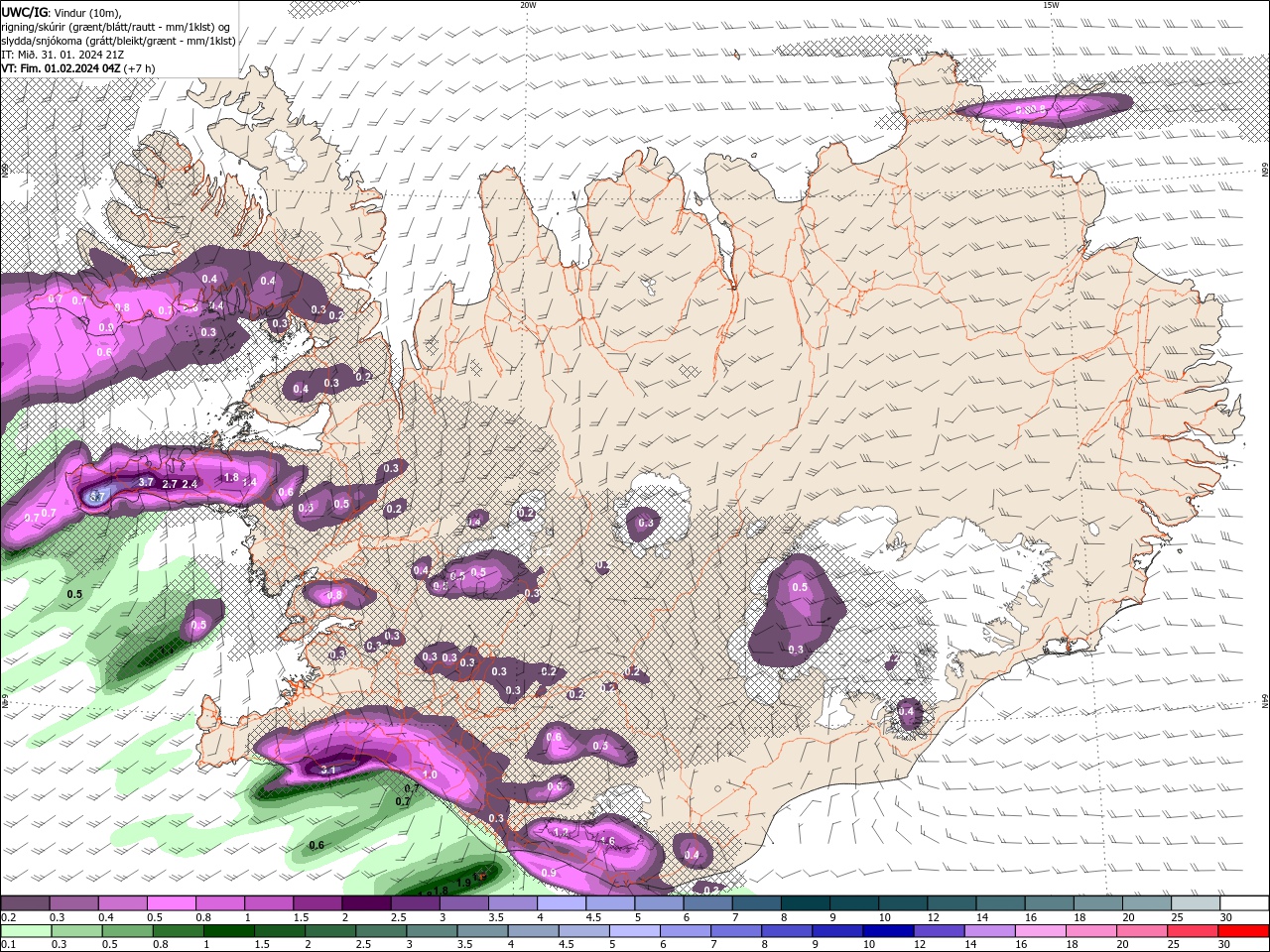Click the '20W' longitude label
The width and height of the screenshot is (1270, 952).
click(528, 5)
